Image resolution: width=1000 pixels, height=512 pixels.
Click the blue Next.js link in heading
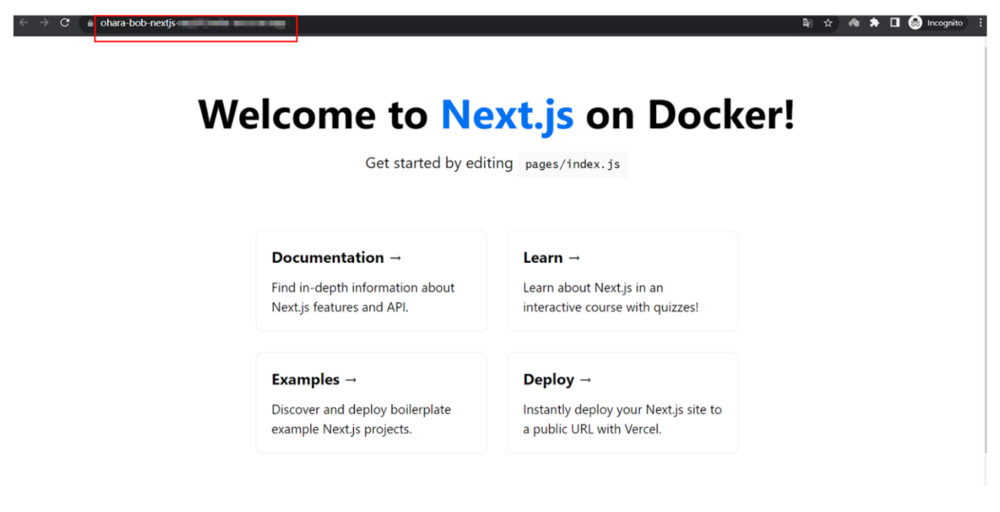(507, 115)
